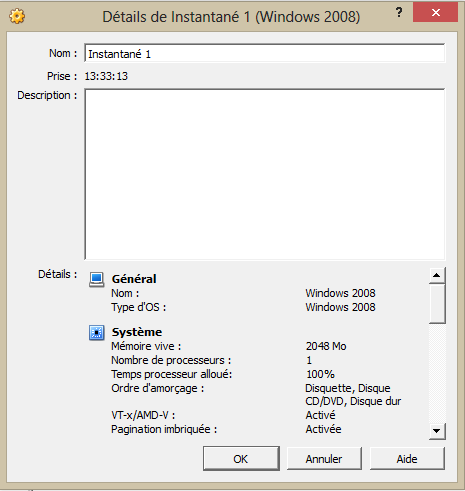Cancel with the Annuler button
This screenshot has width=465, height=491.
[324, 459]
